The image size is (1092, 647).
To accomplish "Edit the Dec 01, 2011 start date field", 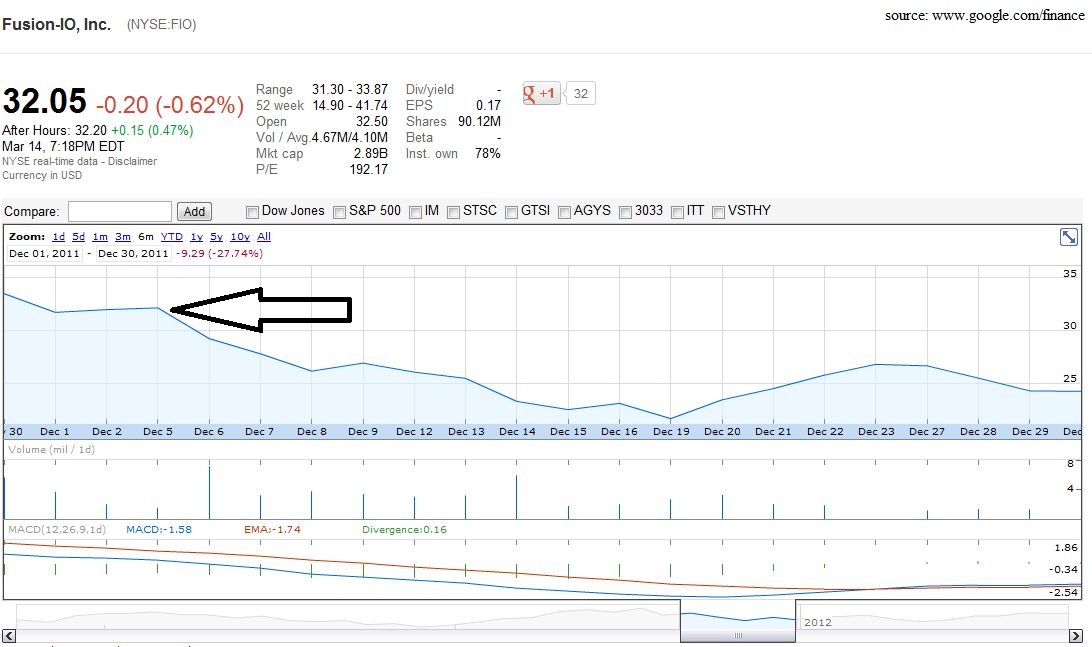I will (x=45, y=254).
